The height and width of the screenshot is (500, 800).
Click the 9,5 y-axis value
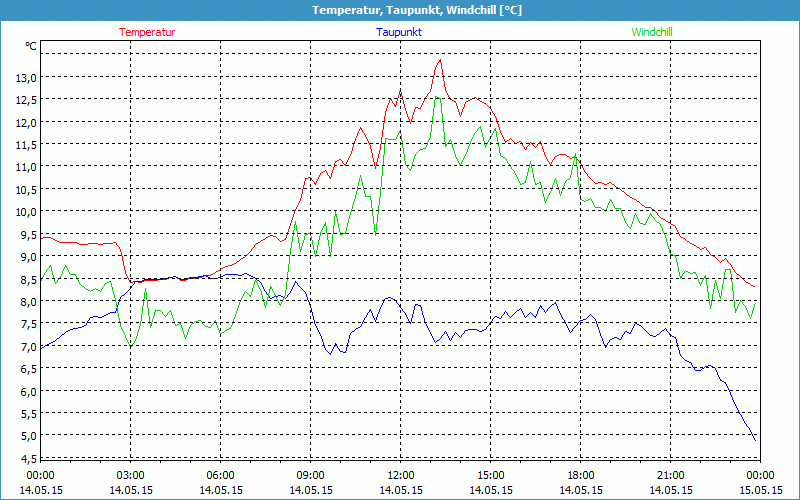tap(28, 234)
